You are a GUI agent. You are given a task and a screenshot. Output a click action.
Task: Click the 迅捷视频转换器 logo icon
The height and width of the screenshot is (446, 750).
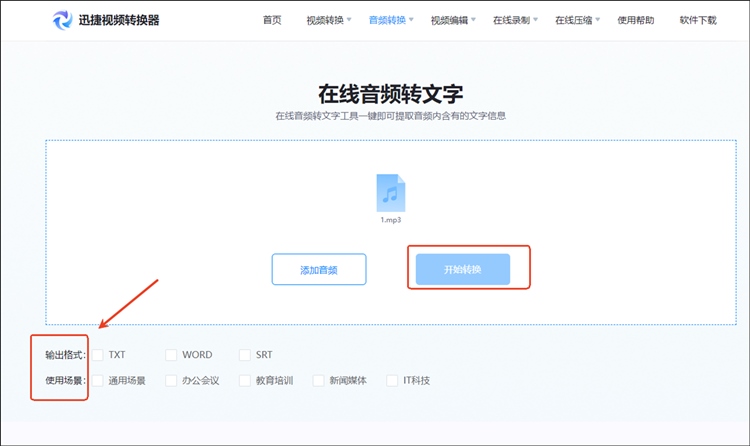pyautogui.click(x=63, y=20)
